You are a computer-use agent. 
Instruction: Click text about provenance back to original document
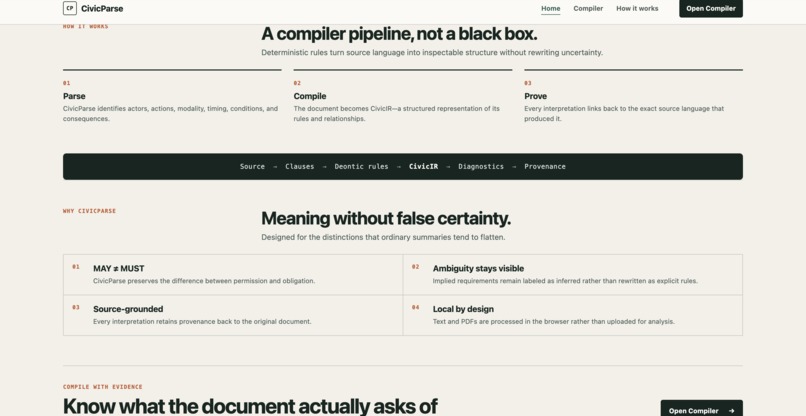pos(202,321)
